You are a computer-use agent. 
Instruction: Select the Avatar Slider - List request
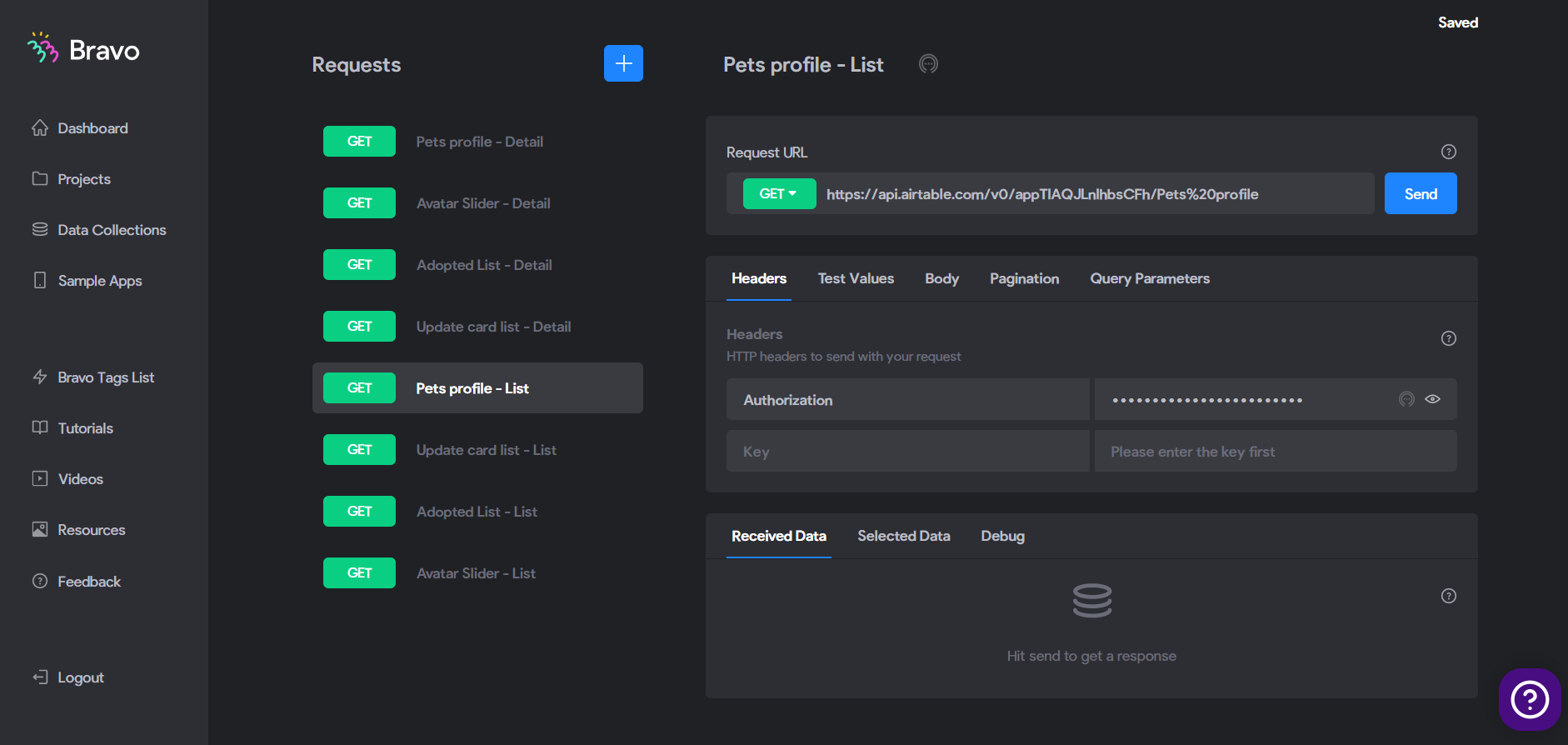click(477, 573)
